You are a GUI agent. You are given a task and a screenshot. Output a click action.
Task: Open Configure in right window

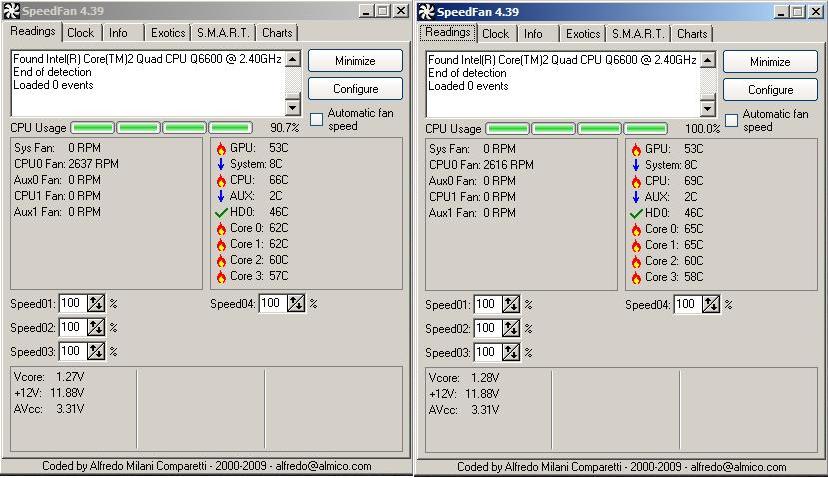[770, 90]
